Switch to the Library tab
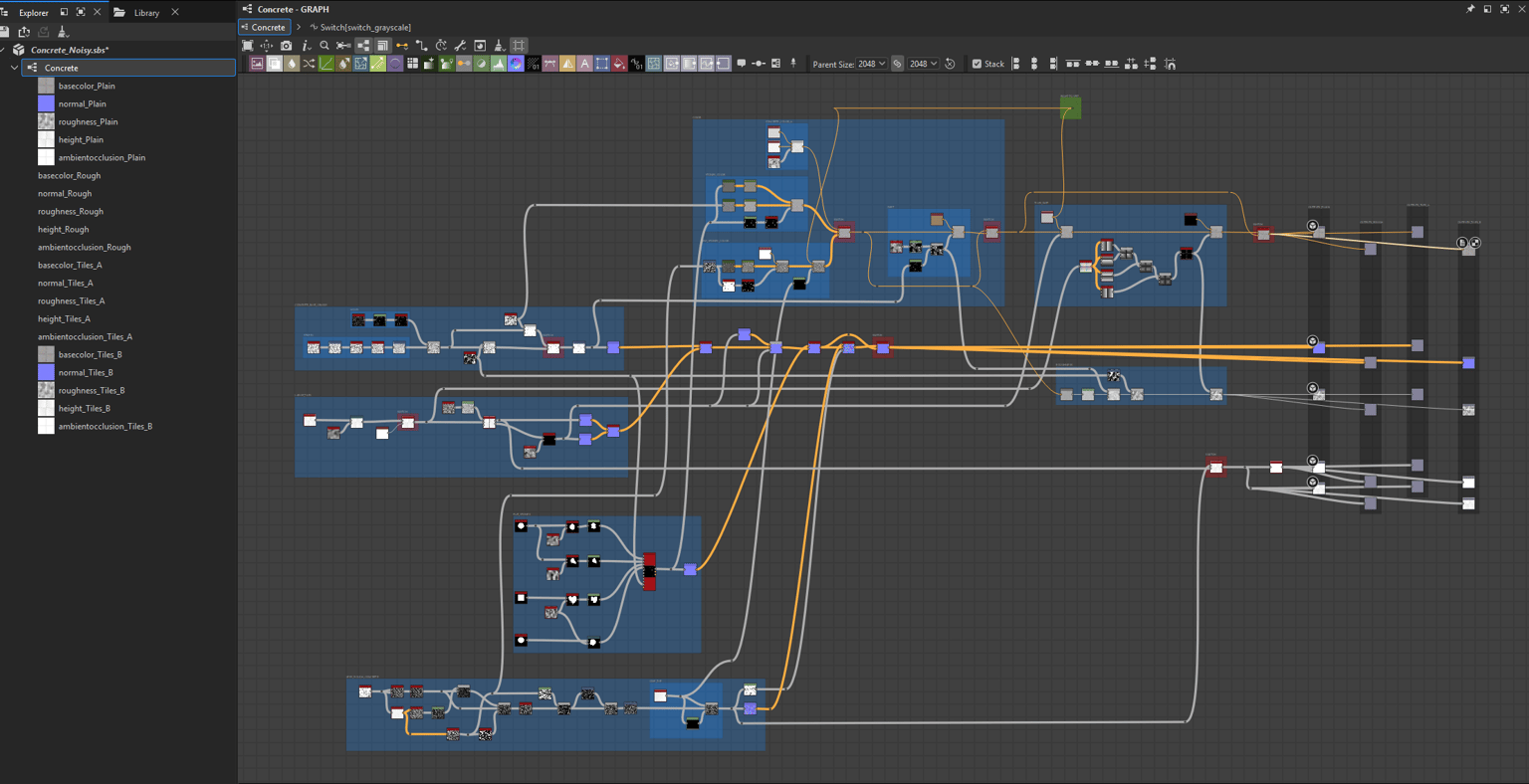1529x784 pixels. 146,13
